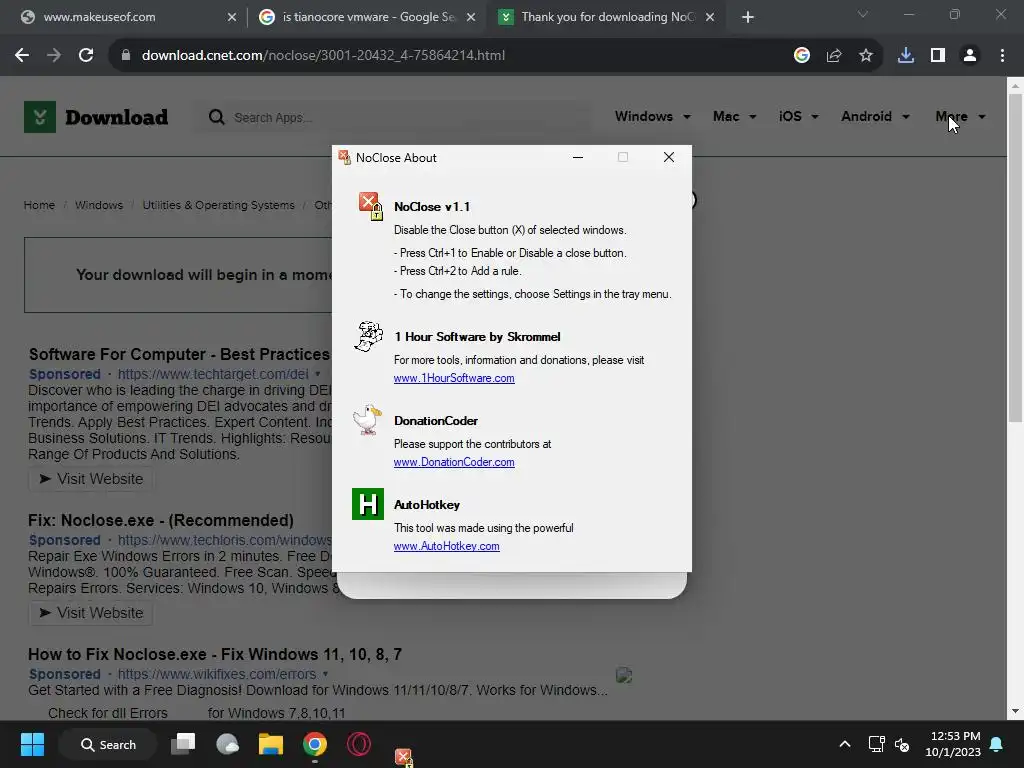Click the magnifier icon in Search Apps
Screen dimensions: 1024x768
click(x=216, y=117)
